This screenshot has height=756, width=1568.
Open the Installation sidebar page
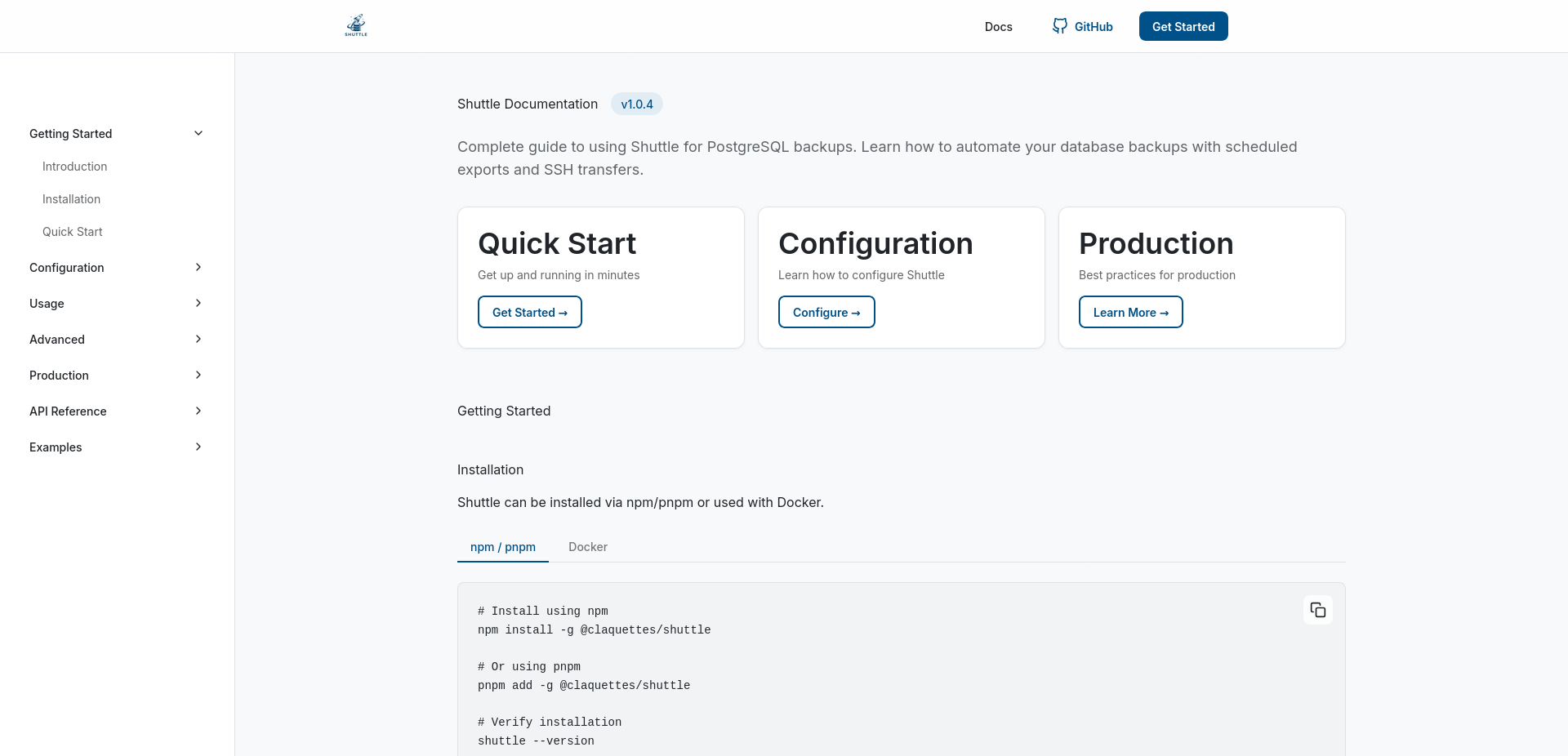point(71,198)
